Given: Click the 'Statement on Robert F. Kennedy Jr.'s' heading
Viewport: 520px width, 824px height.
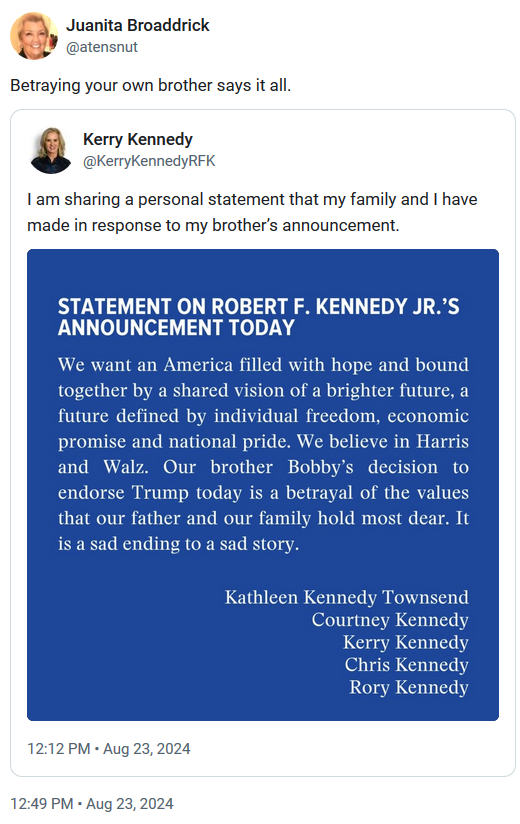Looking at the screenshot, I should 258,306.
